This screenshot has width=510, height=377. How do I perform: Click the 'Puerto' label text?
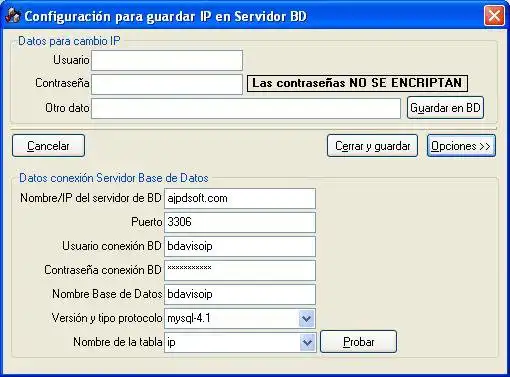coord(147,222)
